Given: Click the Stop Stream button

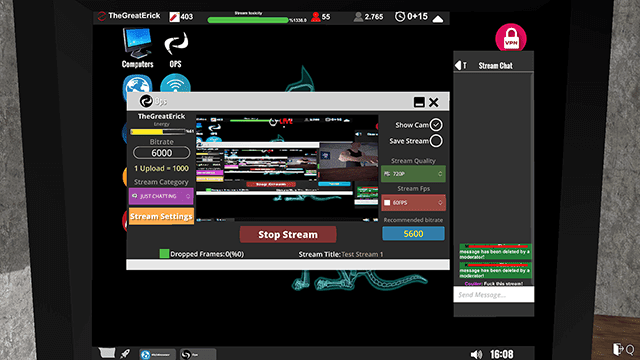Looking at the screenshot, I should coord(288,234).
